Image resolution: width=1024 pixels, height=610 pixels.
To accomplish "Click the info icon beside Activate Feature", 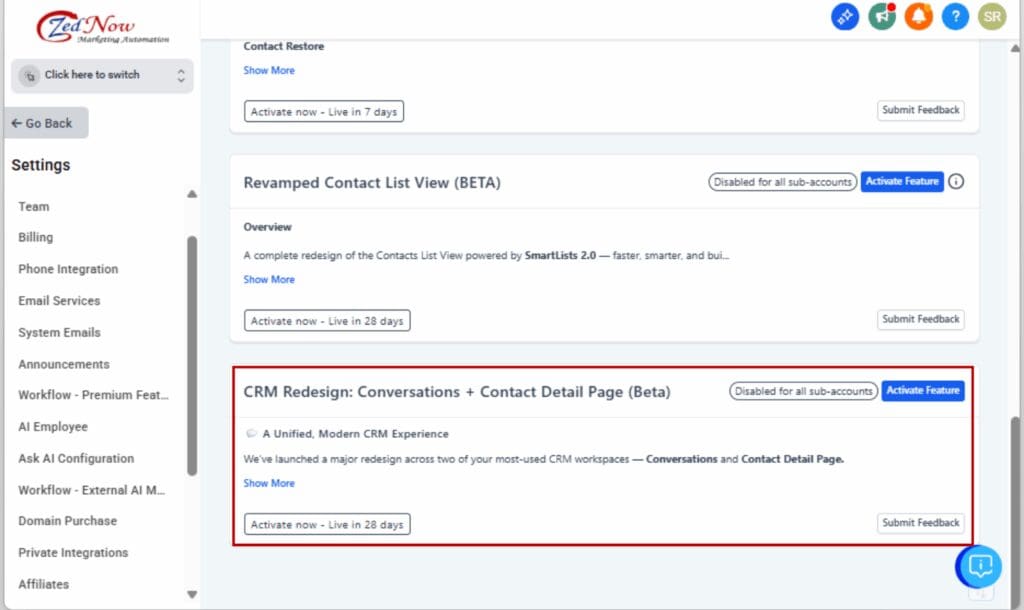I will [x=957, y=181].
